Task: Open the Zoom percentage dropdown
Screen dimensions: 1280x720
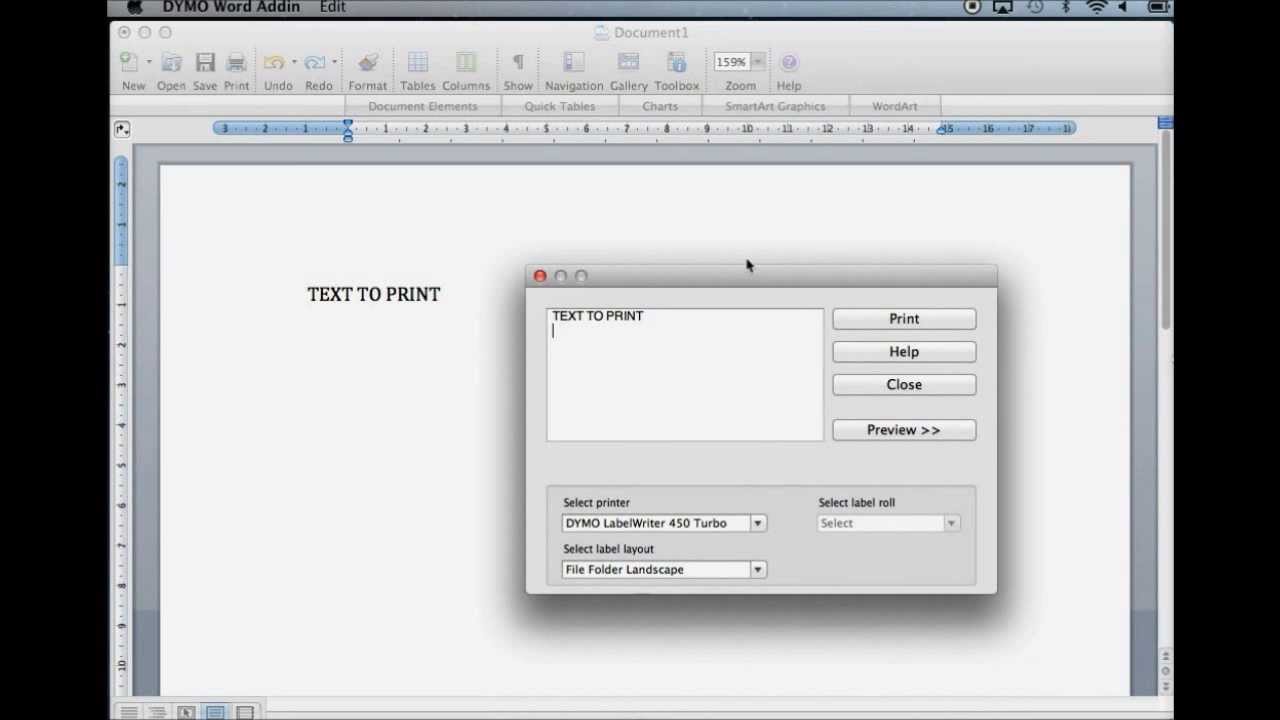Action: (x=758, y=62)
